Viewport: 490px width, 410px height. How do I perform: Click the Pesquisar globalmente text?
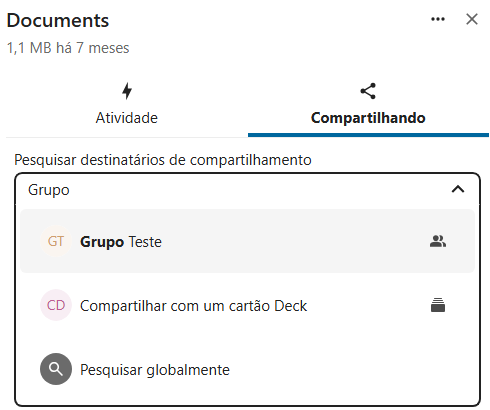coord(155,370)
